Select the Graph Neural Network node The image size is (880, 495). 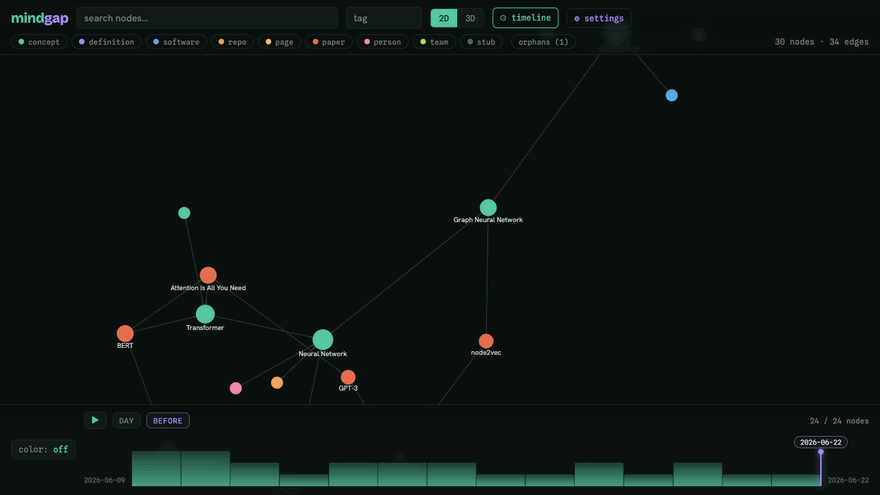488,208
